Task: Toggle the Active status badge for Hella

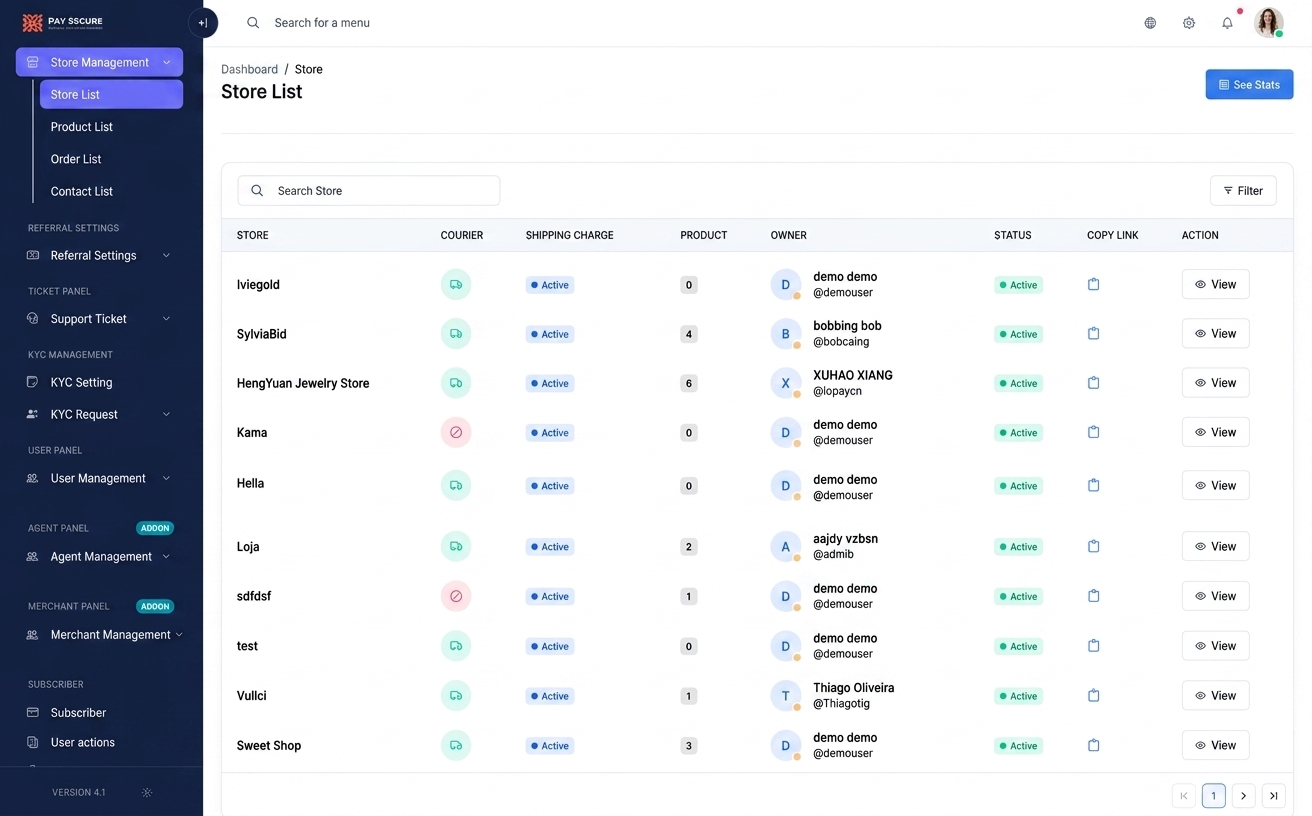Action: (1018, 486)
